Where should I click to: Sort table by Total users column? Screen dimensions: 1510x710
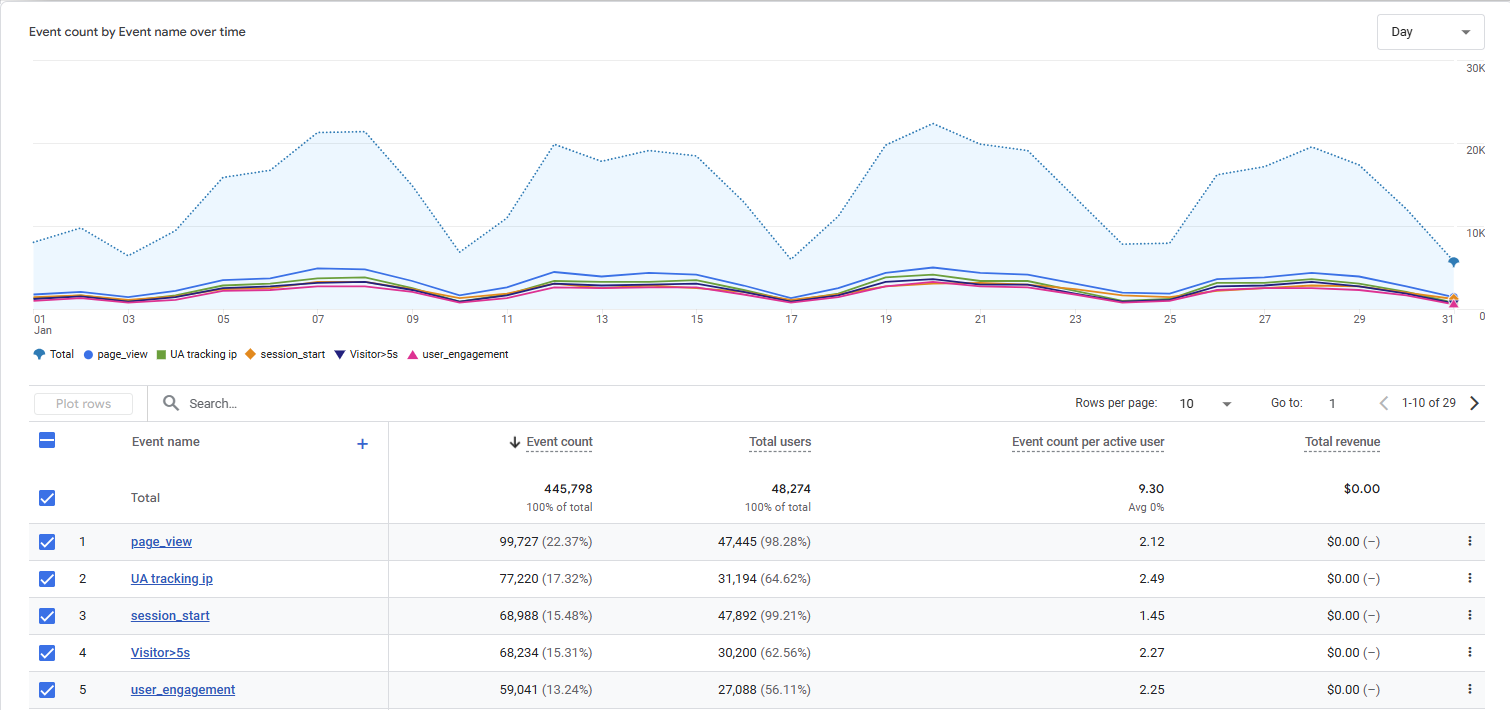pyautogui.click(x=779, y=442)
